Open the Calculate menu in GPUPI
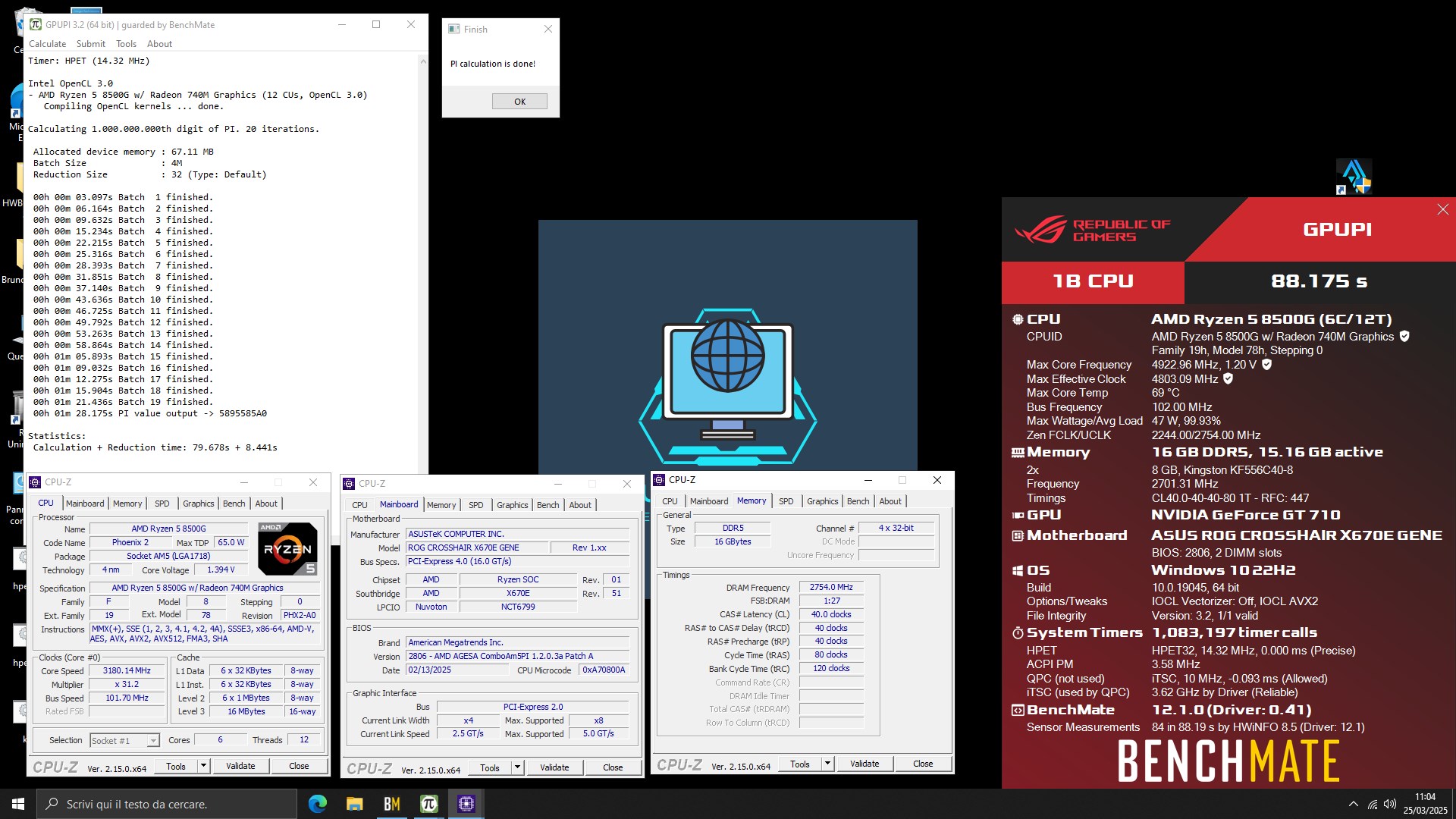Screen dimensions: 1456x819 47,44
